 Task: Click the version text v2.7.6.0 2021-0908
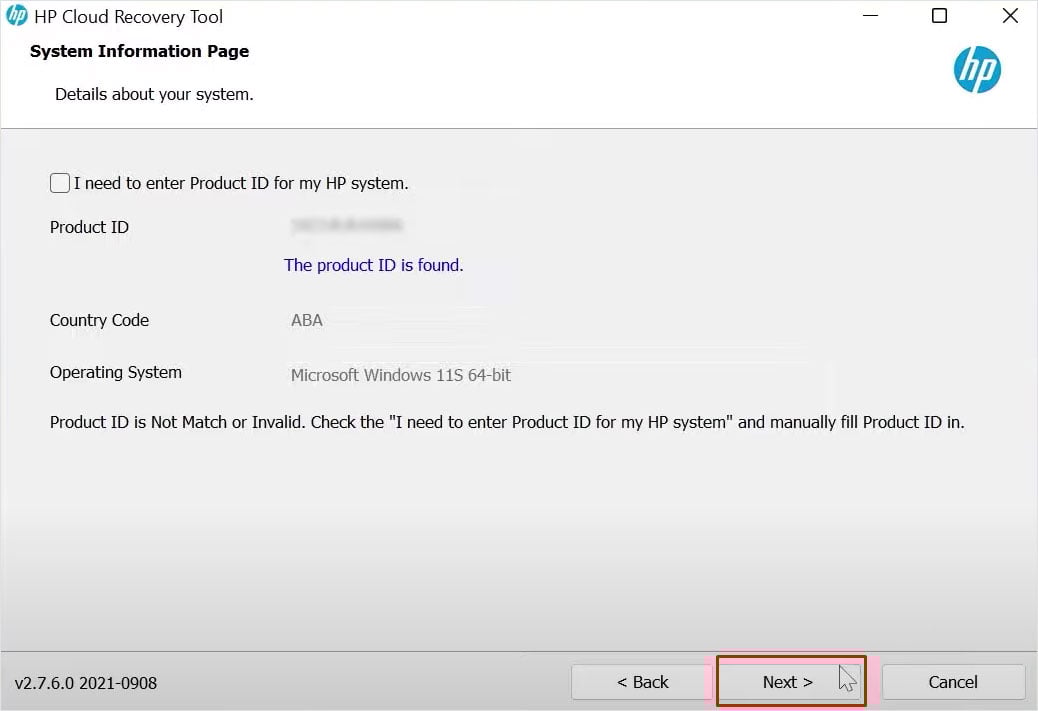click(86, 683)
